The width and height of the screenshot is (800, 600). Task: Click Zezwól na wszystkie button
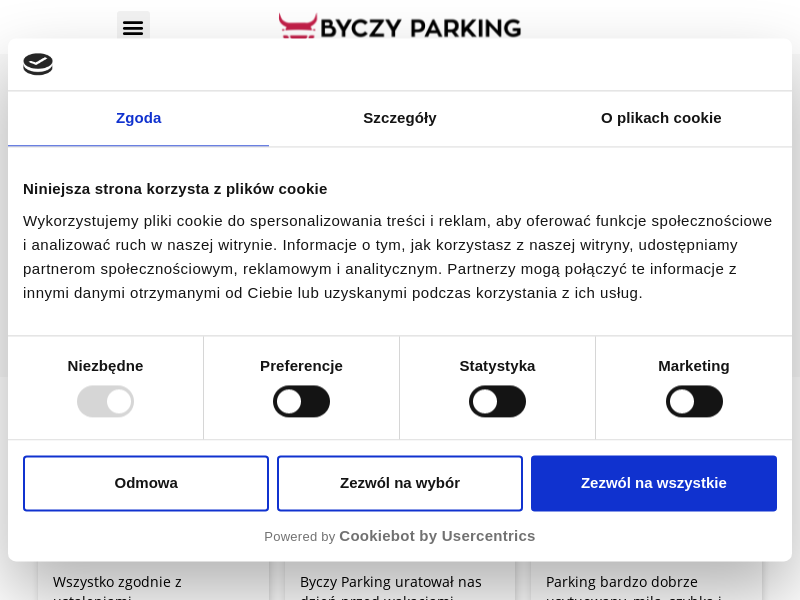654,483
